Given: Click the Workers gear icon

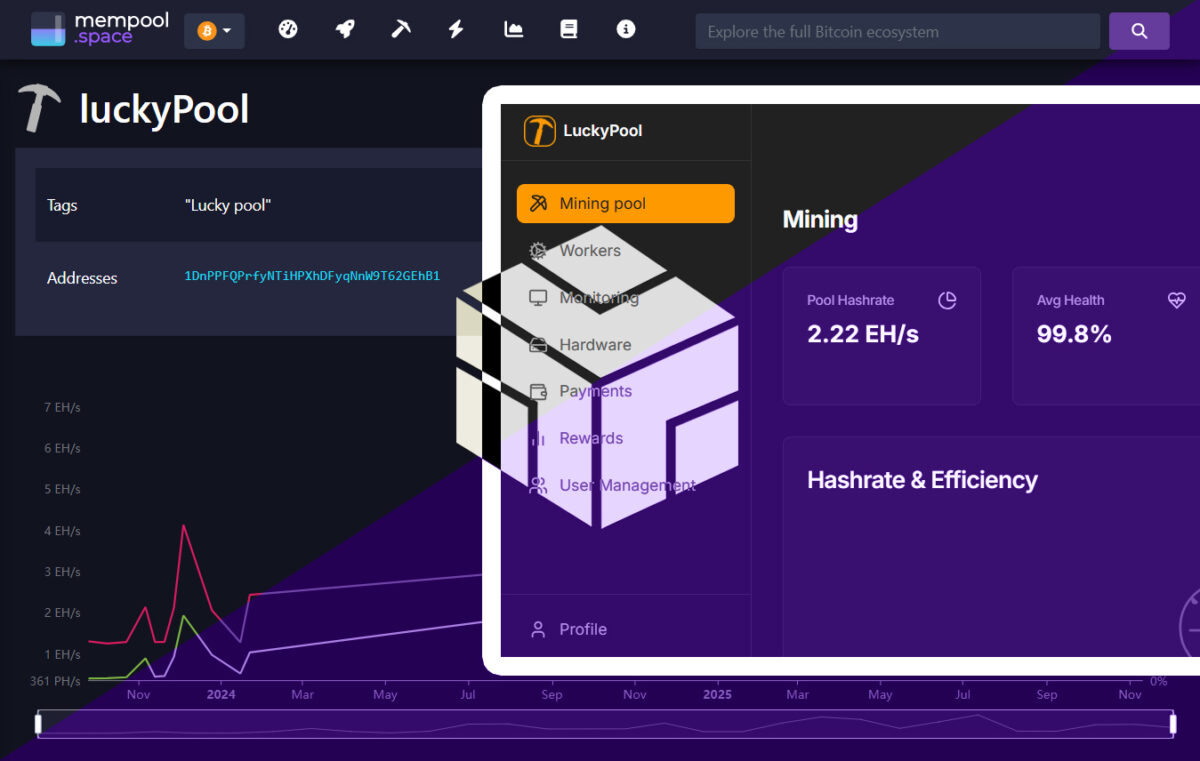Looking at the screenshot, I should tap(538, 251).
